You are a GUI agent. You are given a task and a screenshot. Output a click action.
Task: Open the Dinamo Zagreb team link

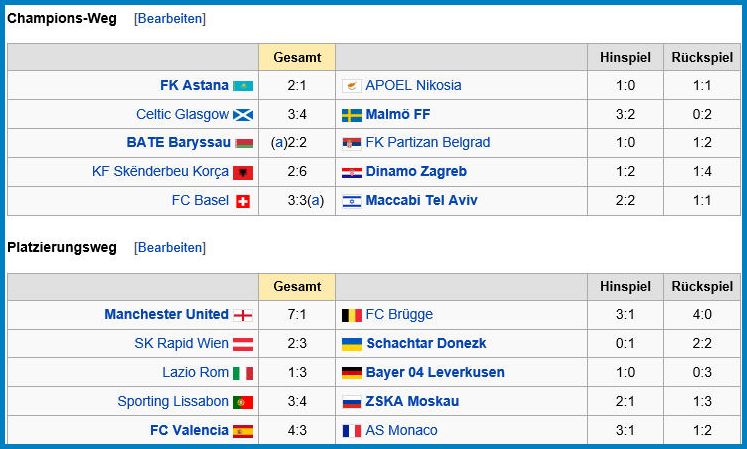click(x=416, y=172)
